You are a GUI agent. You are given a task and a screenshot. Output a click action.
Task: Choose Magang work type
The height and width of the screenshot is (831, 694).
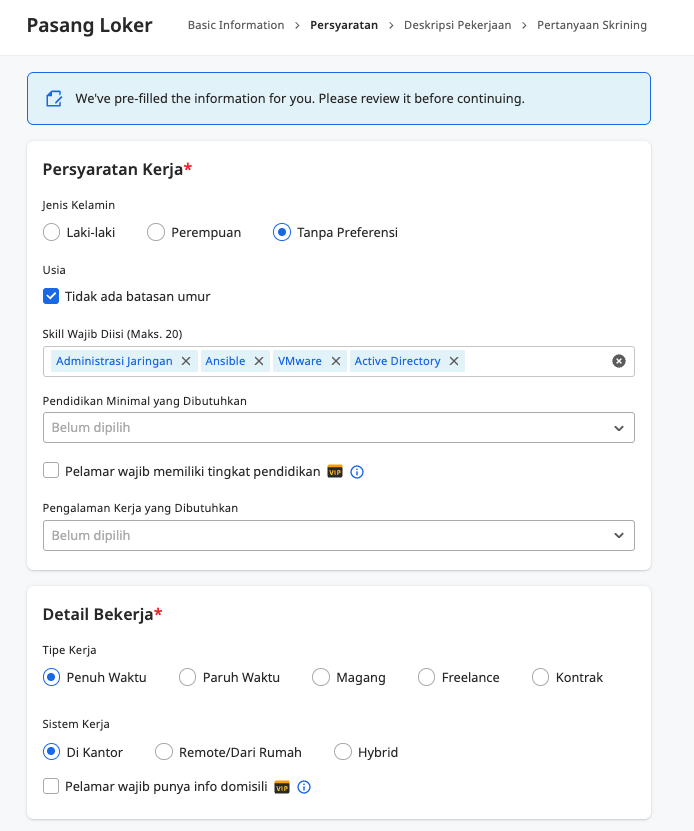click(x=321, y=677)
